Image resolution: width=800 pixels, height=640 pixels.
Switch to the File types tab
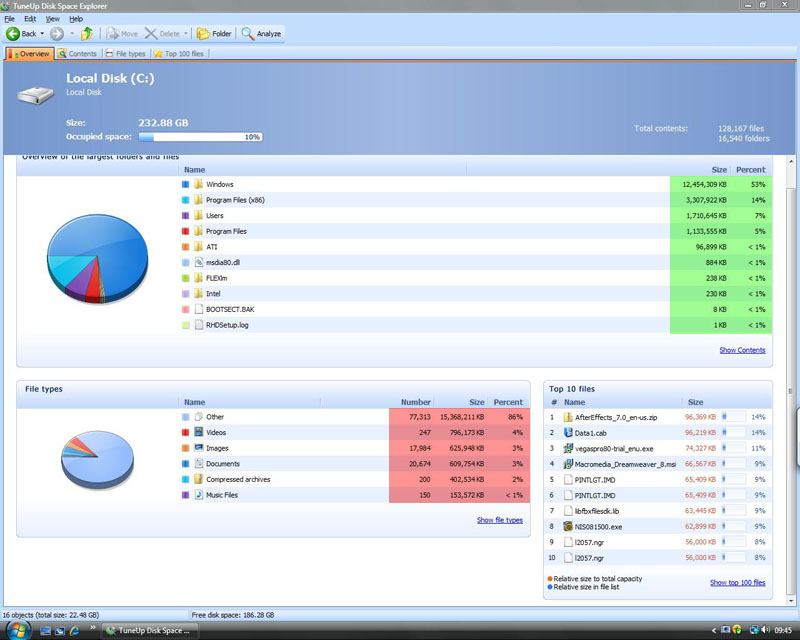coord(125,54)
